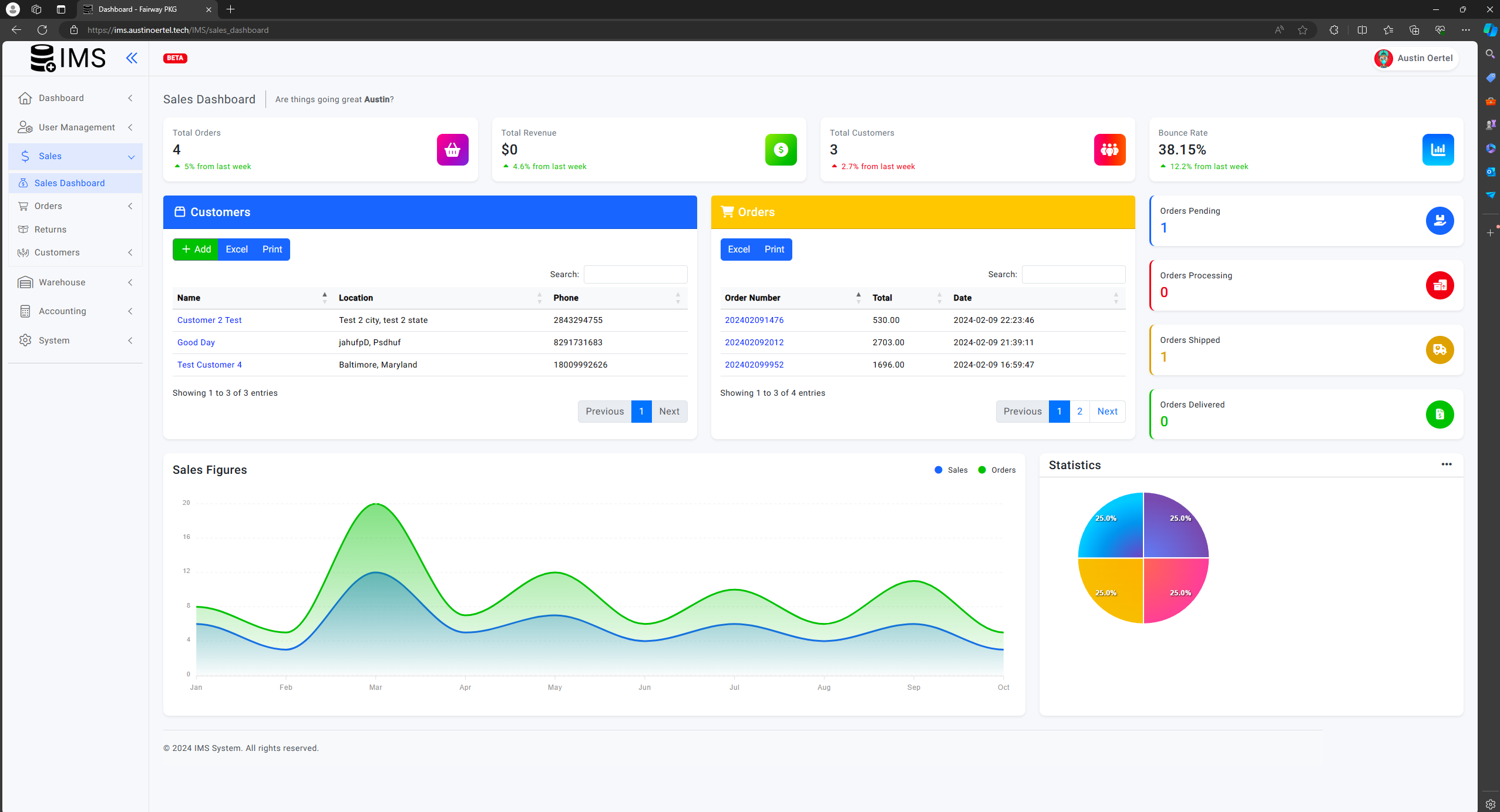Click the Orders Delivered green icon
1500x812 pixels.
(1439, 415)
